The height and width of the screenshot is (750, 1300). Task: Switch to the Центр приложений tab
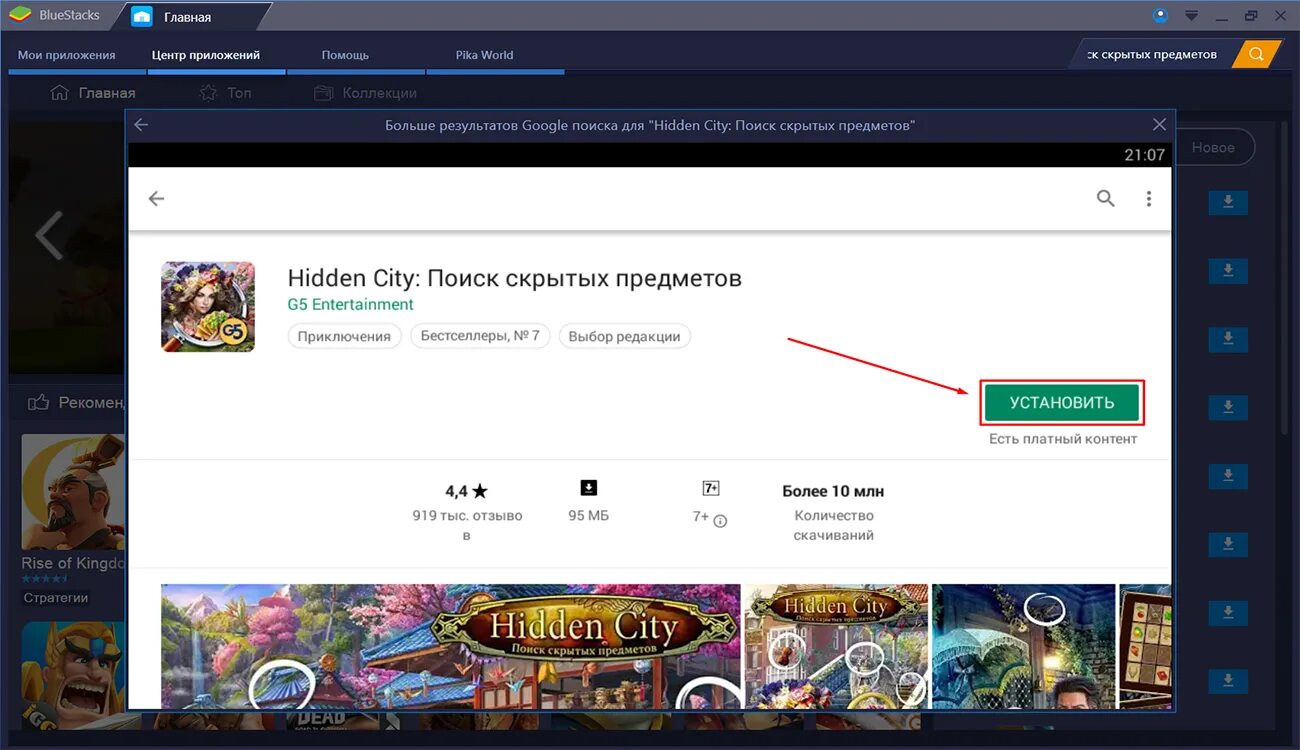[x=206, y=55]
